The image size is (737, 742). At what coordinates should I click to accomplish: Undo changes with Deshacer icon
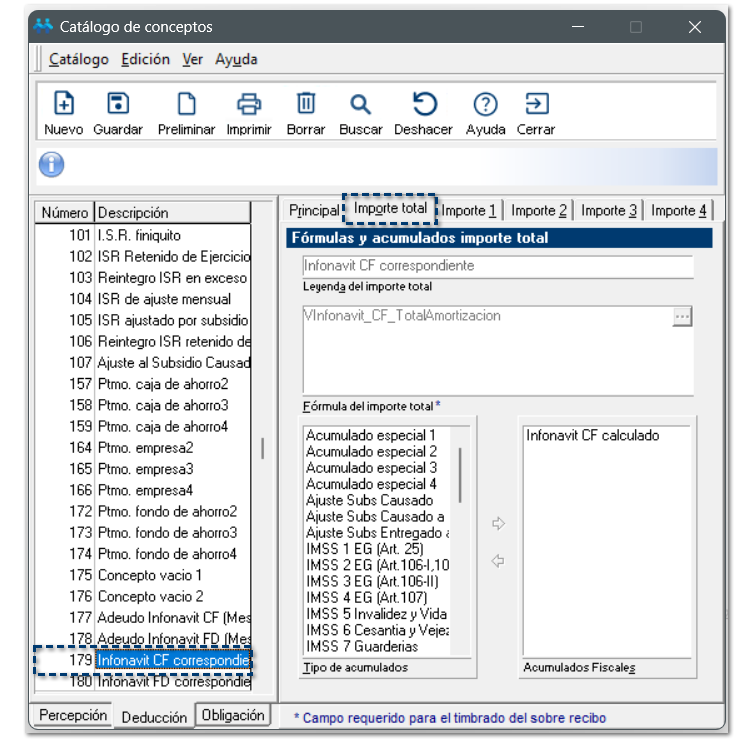coord(424,104)
